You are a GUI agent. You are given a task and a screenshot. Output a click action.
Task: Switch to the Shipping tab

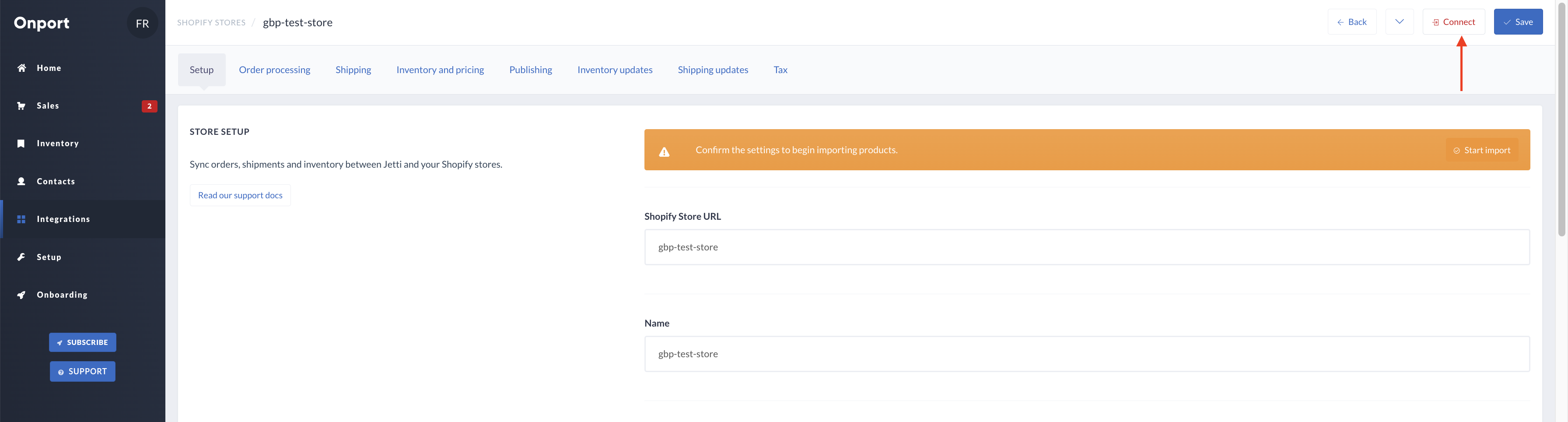point(353,70)
